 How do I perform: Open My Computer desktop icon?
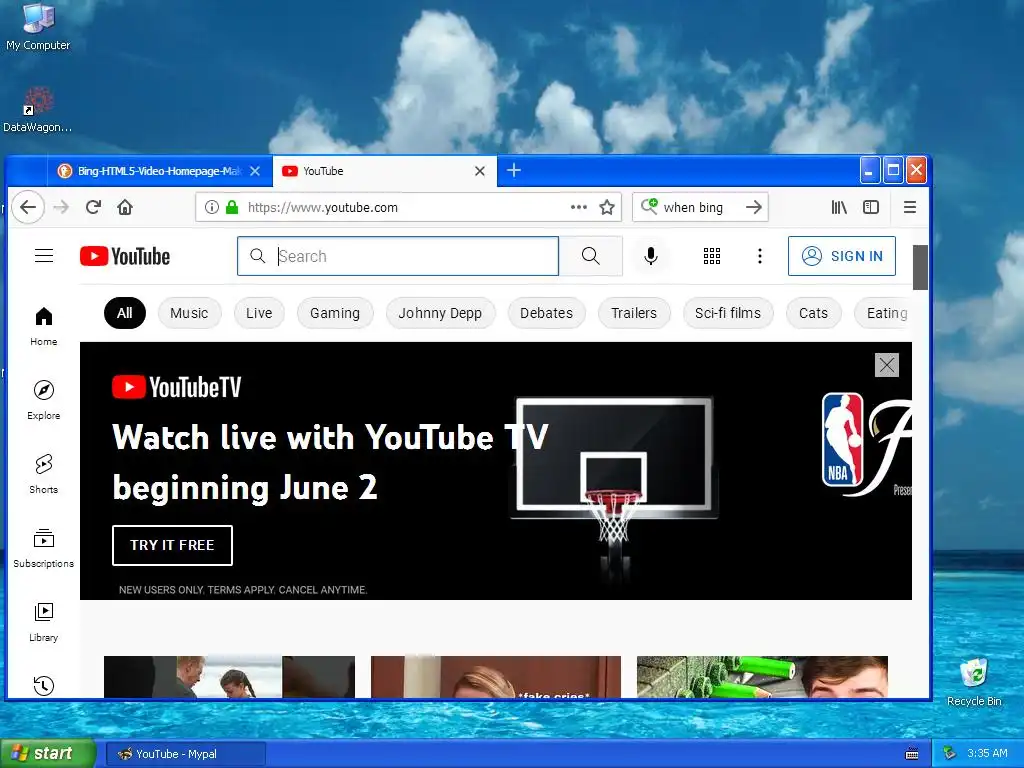(x=38, y=26)
